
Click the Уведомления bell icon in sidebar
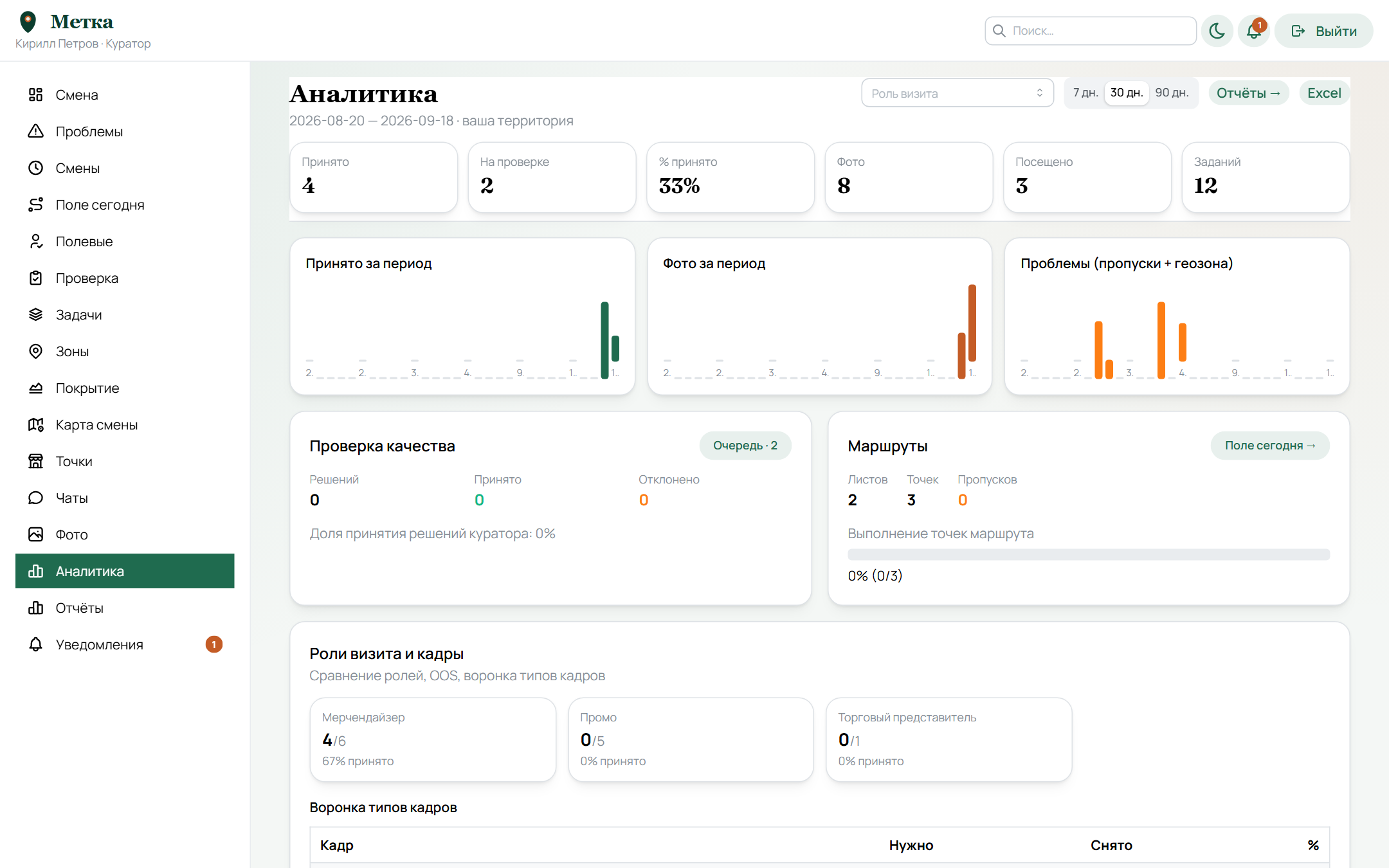35,644
